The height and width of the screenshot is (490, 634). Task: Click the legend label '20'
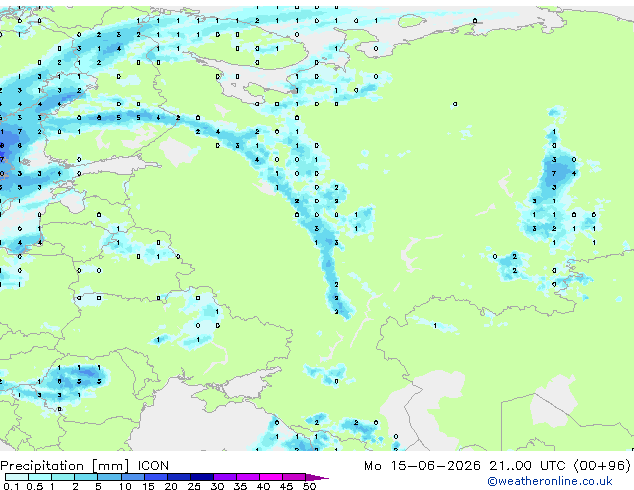pos(171,486)
